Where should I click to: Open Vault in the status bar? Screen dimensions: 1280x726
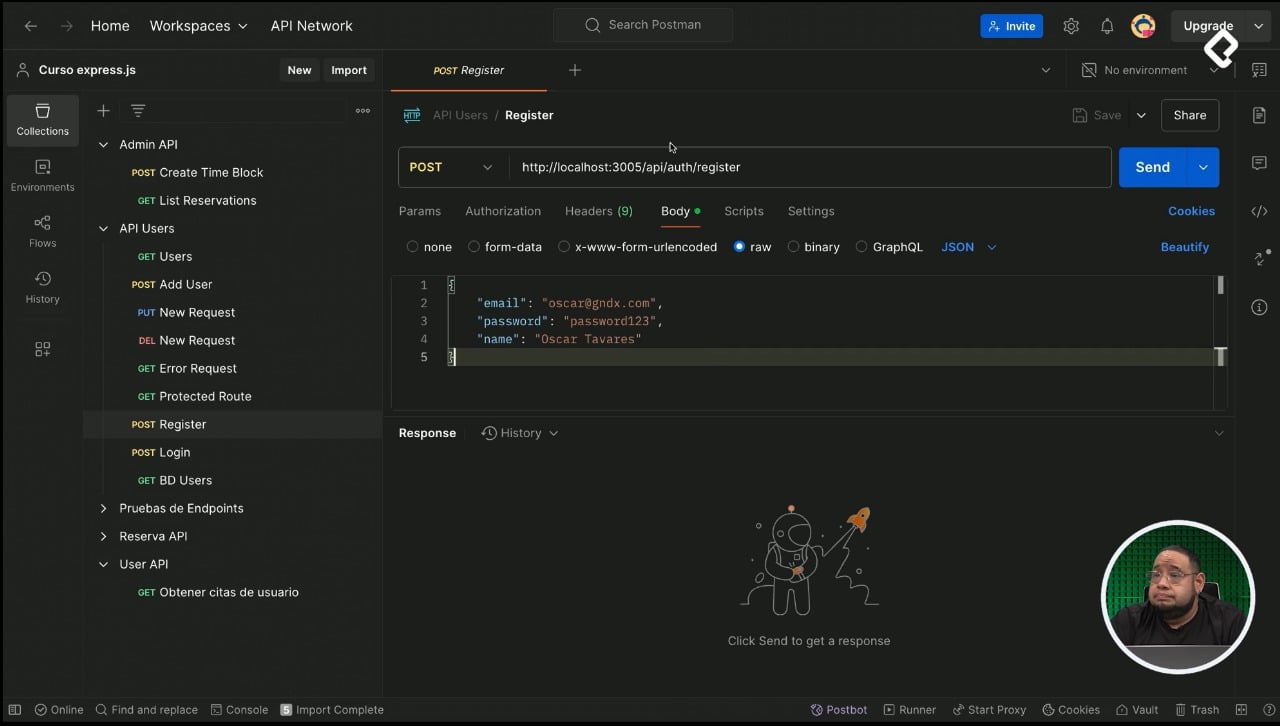tap(1137, 710)
